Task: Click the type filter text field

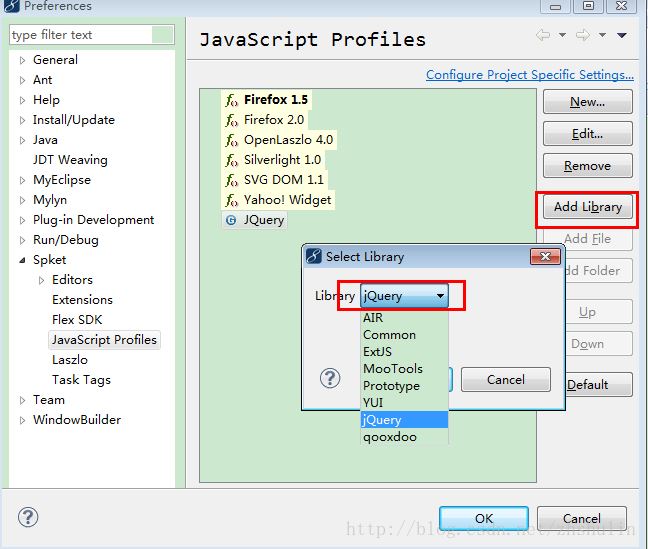Action: pos(92,35)
